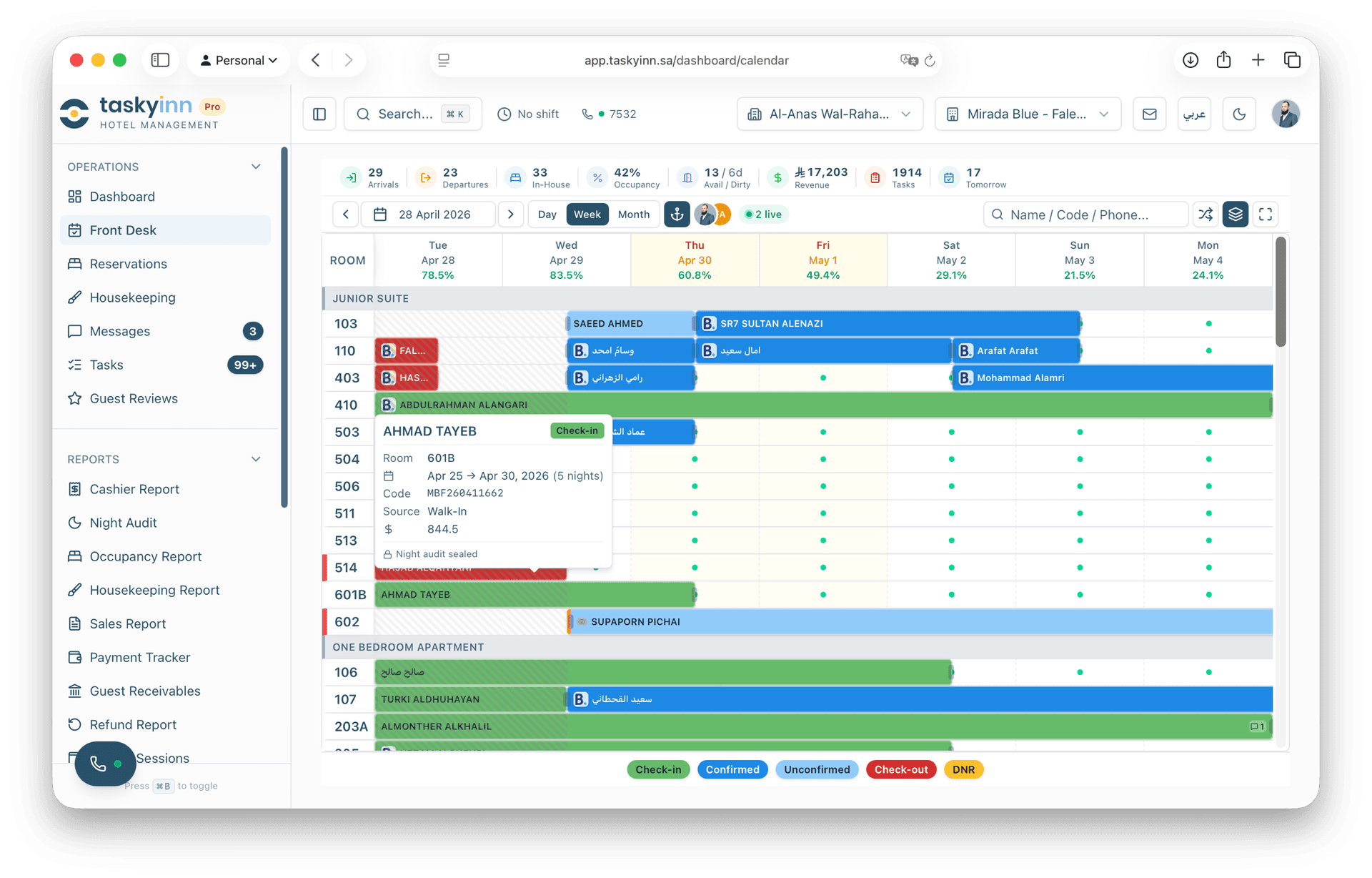Collapse the Operations sidebar section
This screenshot has height=878, width=1372.
[x=256, y=167]
